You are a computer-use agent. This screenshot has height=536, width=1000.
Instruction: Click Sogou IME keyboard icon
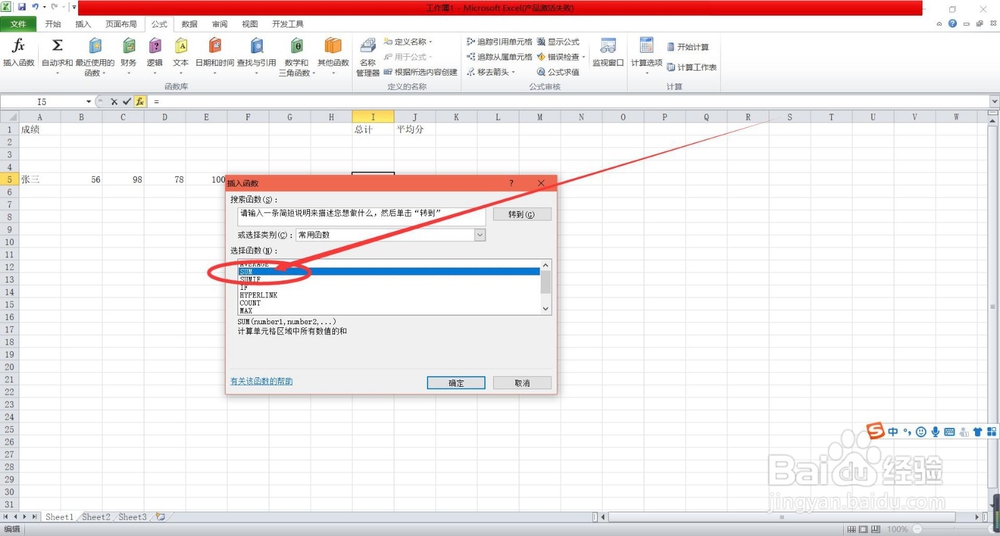[949, 431]
